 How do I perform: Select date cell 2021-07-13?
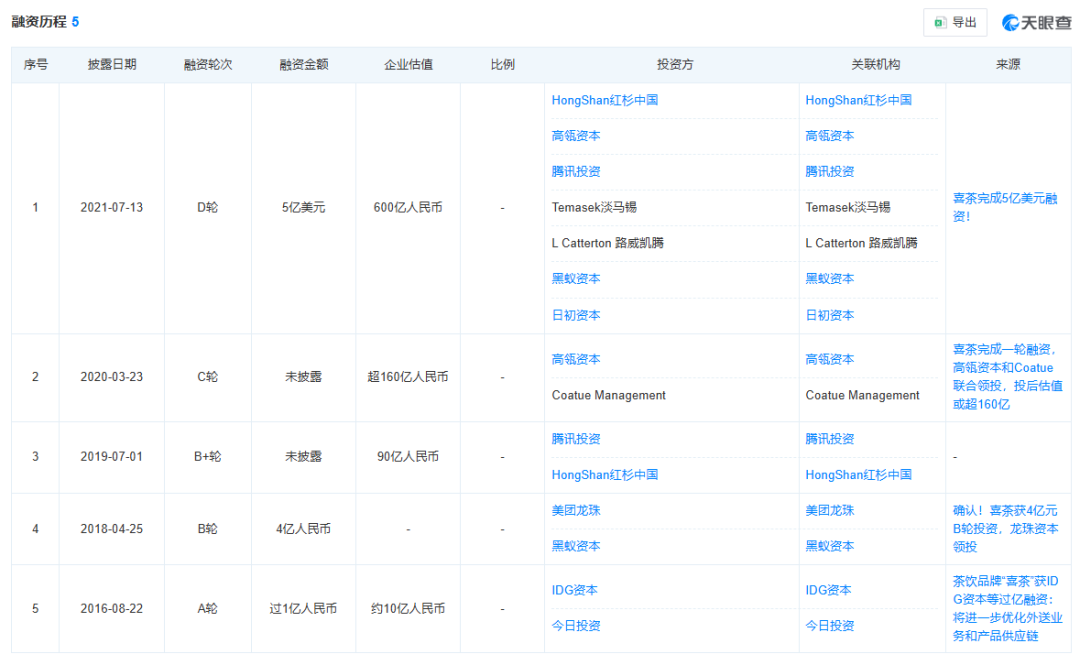point(112,207)
